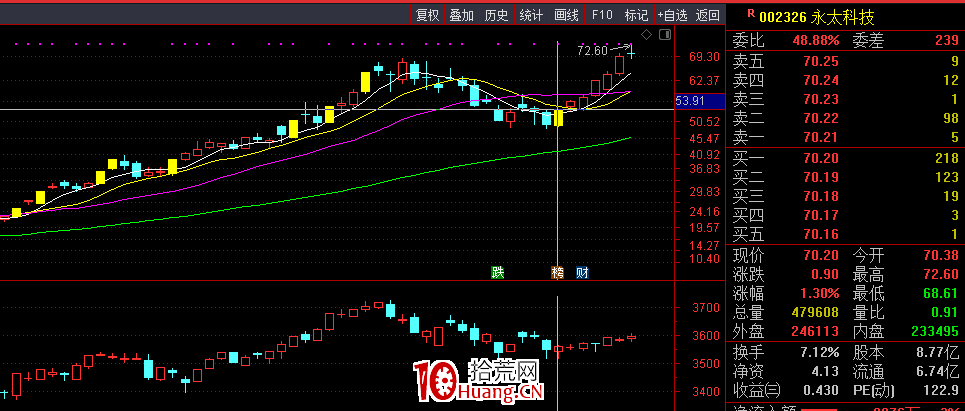The width and height of the screenshot is (965, 411).
Task: Click the 买一 volume 218
Action: (x=947, y=159)
